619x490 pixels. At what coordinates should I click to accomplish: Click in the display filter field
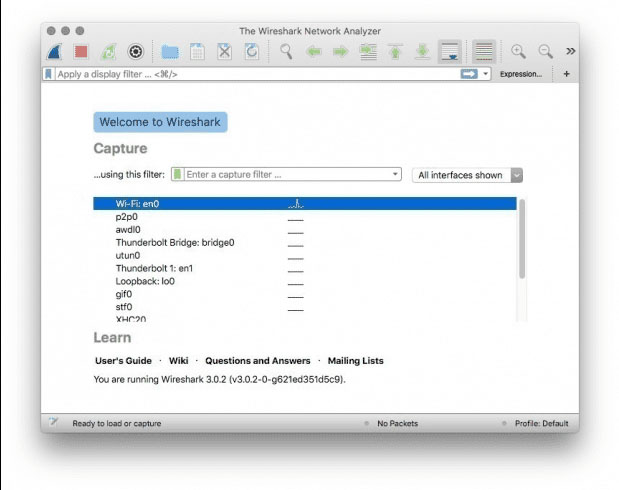click(250, 74)
